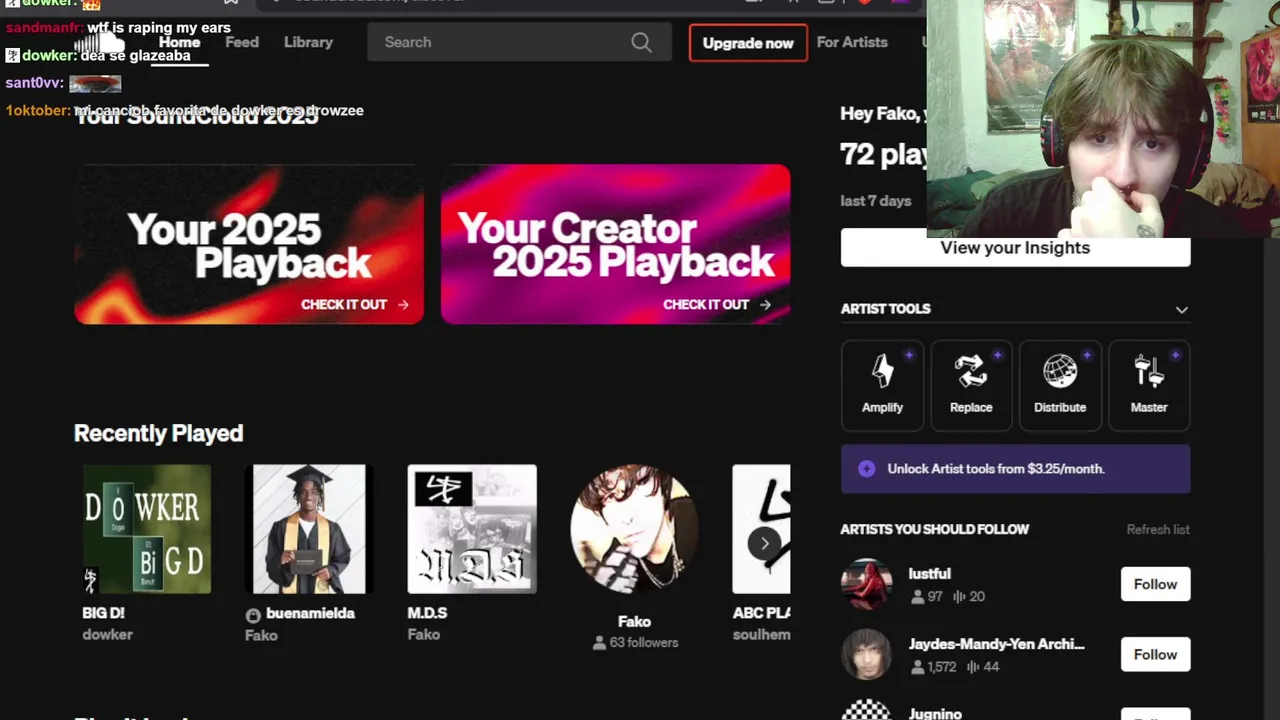Open the Feed tab

pos(242,42)
